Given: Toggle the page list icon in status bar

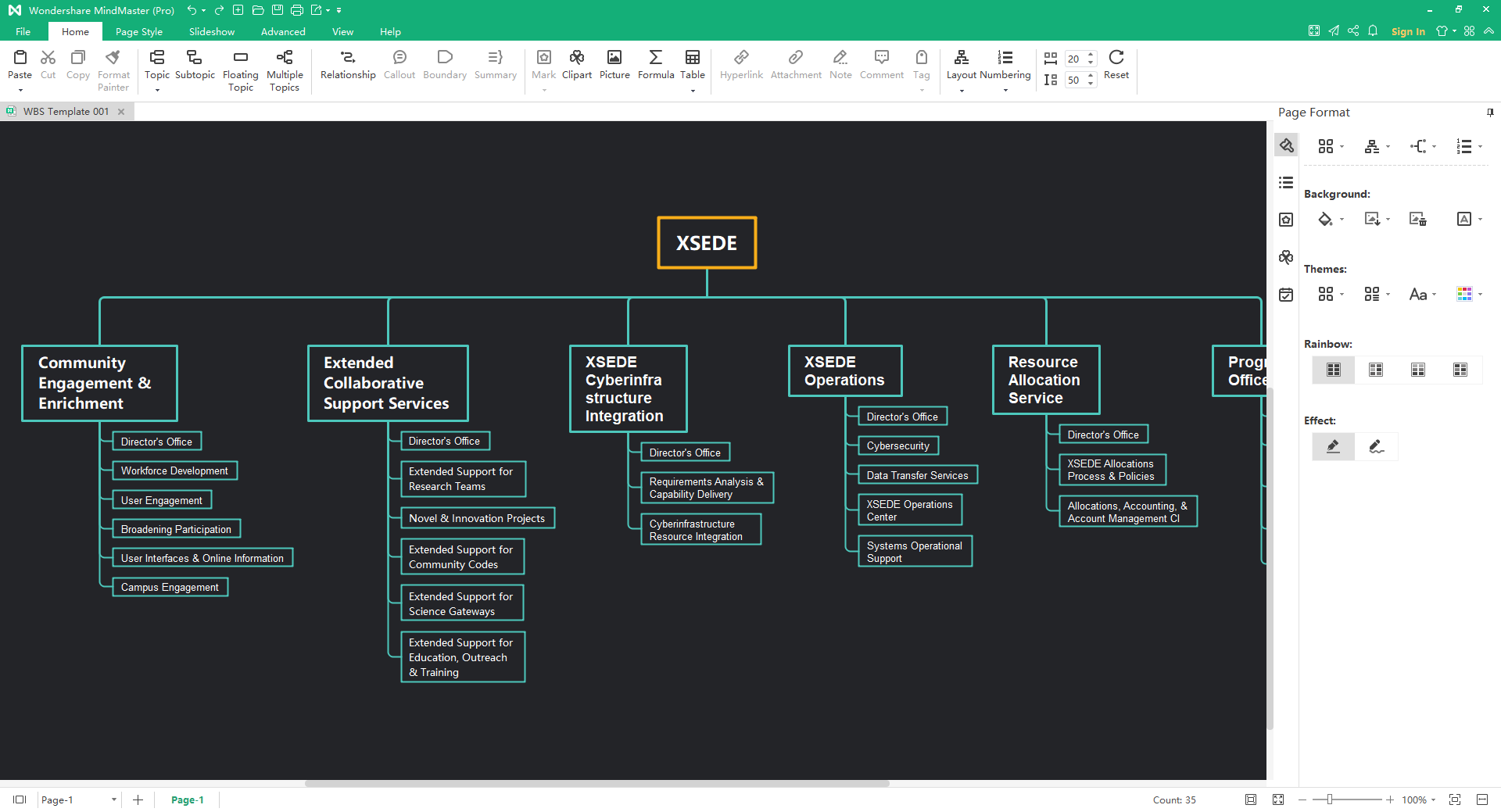Looking at the screenshot, I should pos(20,799).
